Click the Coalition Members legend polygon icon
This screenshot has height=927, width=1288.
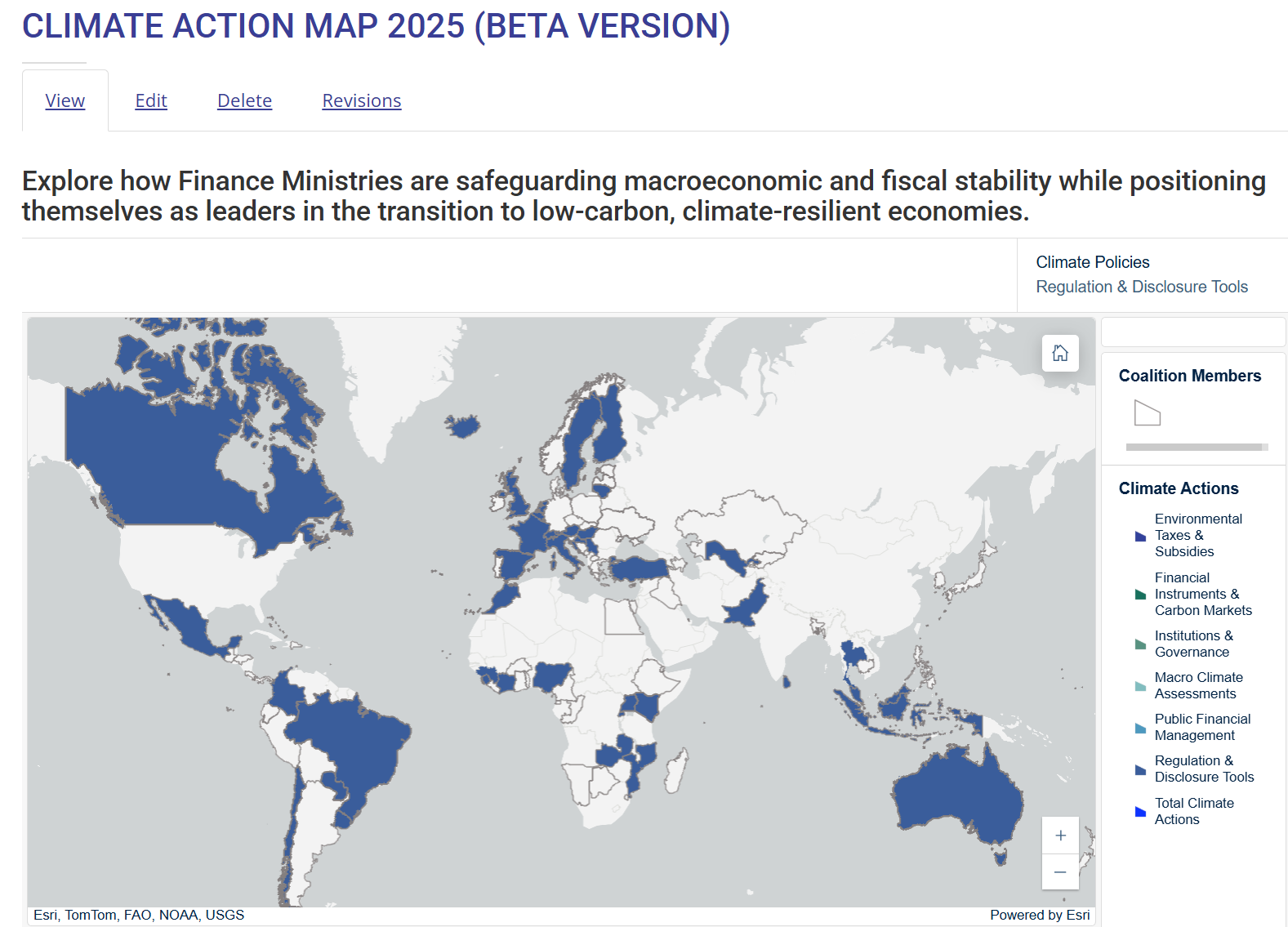pos(1147,413)
